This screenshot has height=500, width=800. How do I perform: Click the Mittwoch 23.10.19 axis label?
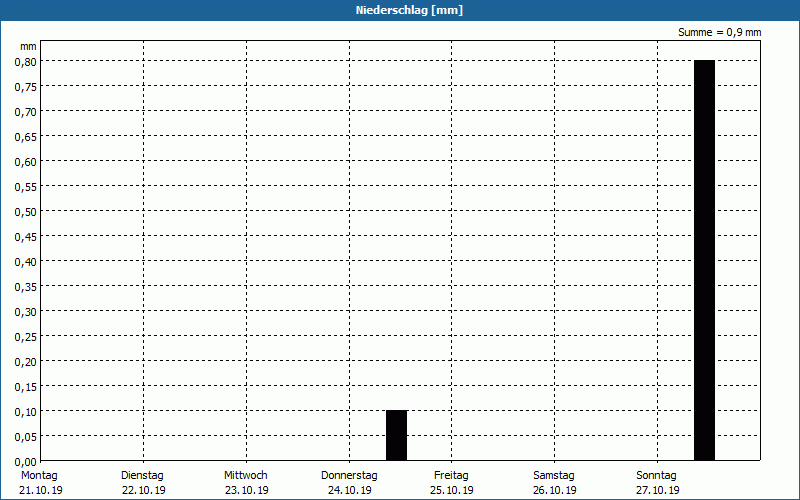click(x=246, y=483)
